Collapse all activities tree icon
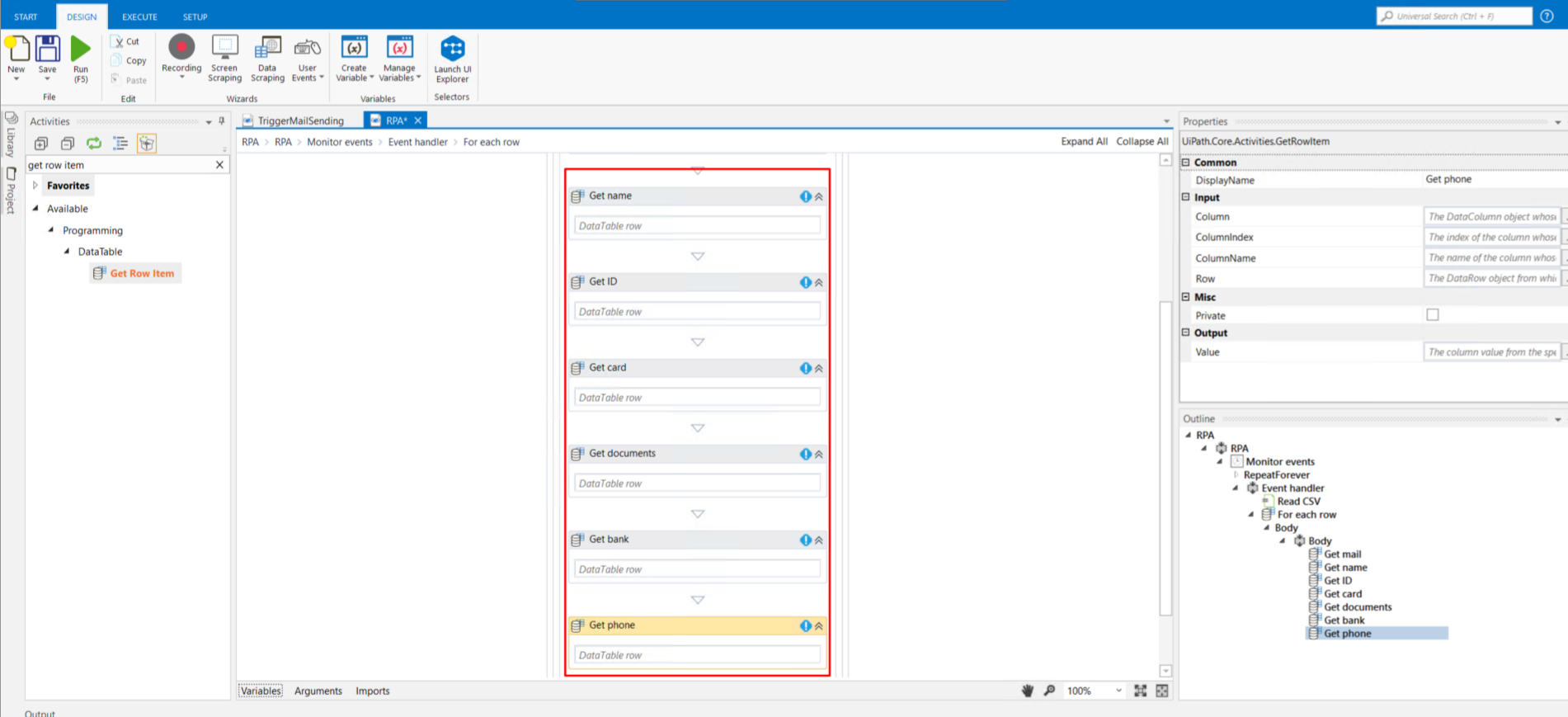The width and height of the screenshot is (1568, 717). coord(68,144)
